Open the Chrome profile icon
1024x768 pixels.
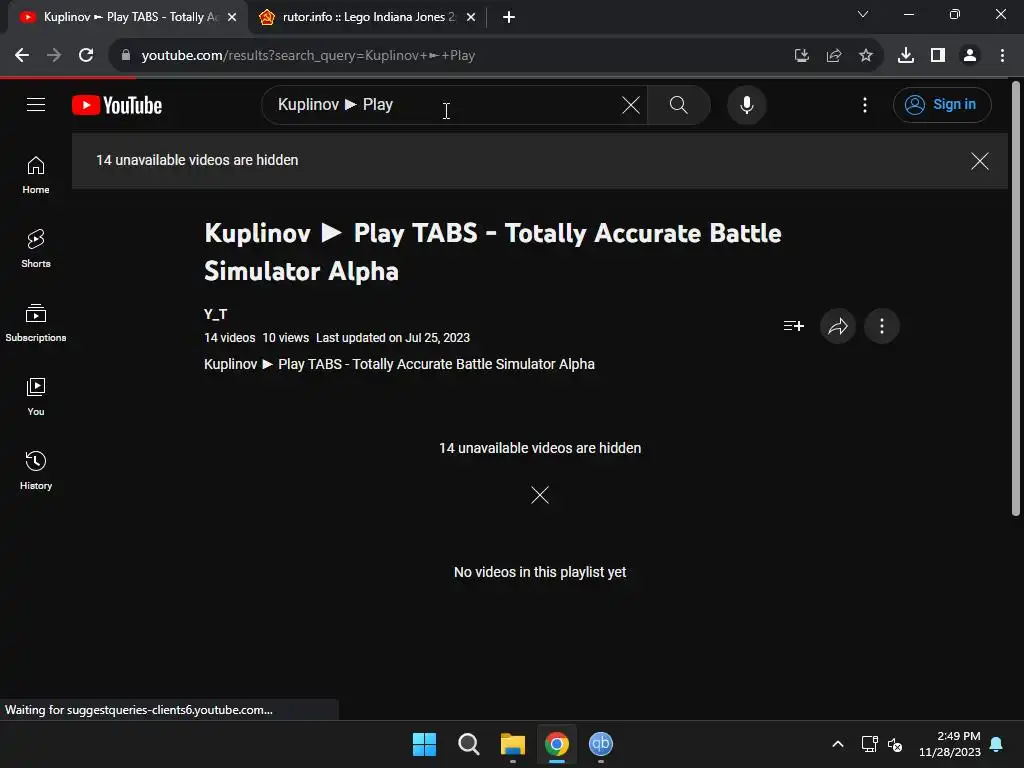coord(970,56)
